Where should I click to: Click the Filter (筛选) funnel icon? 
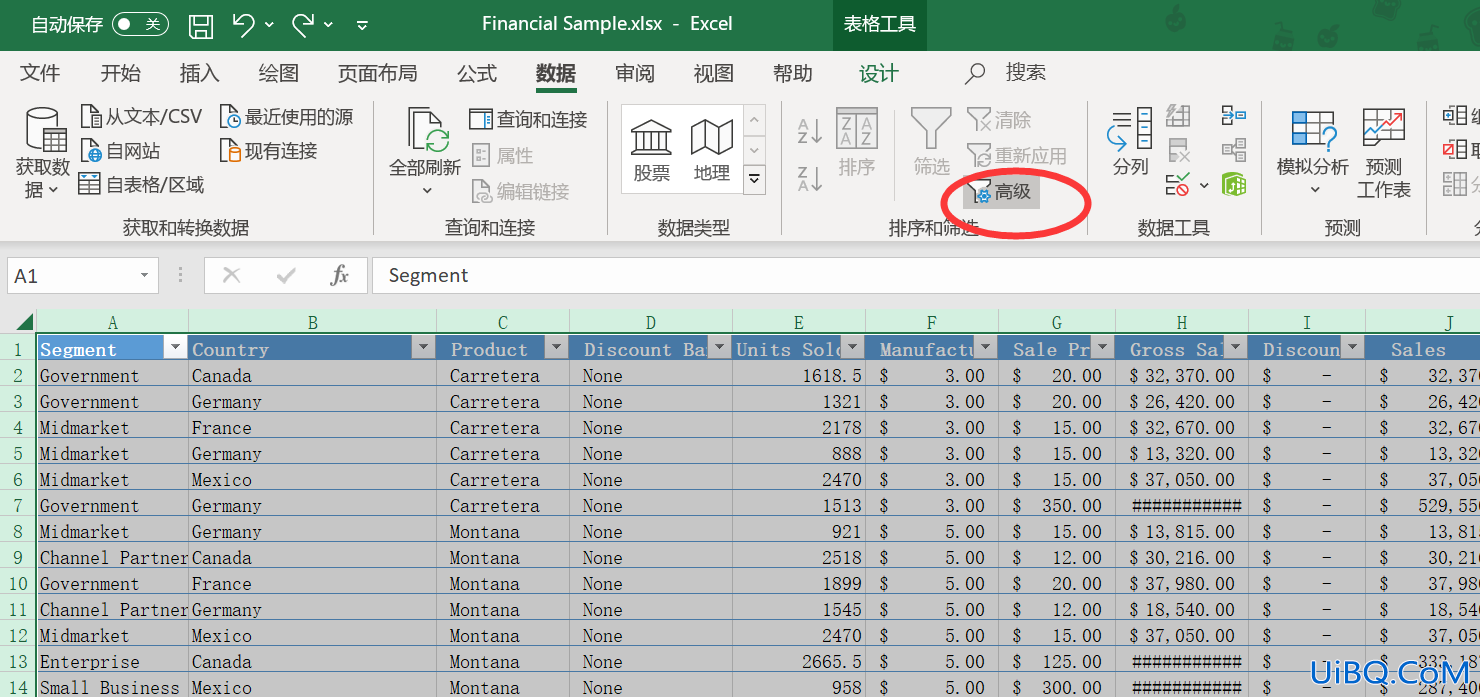(931, 129)
